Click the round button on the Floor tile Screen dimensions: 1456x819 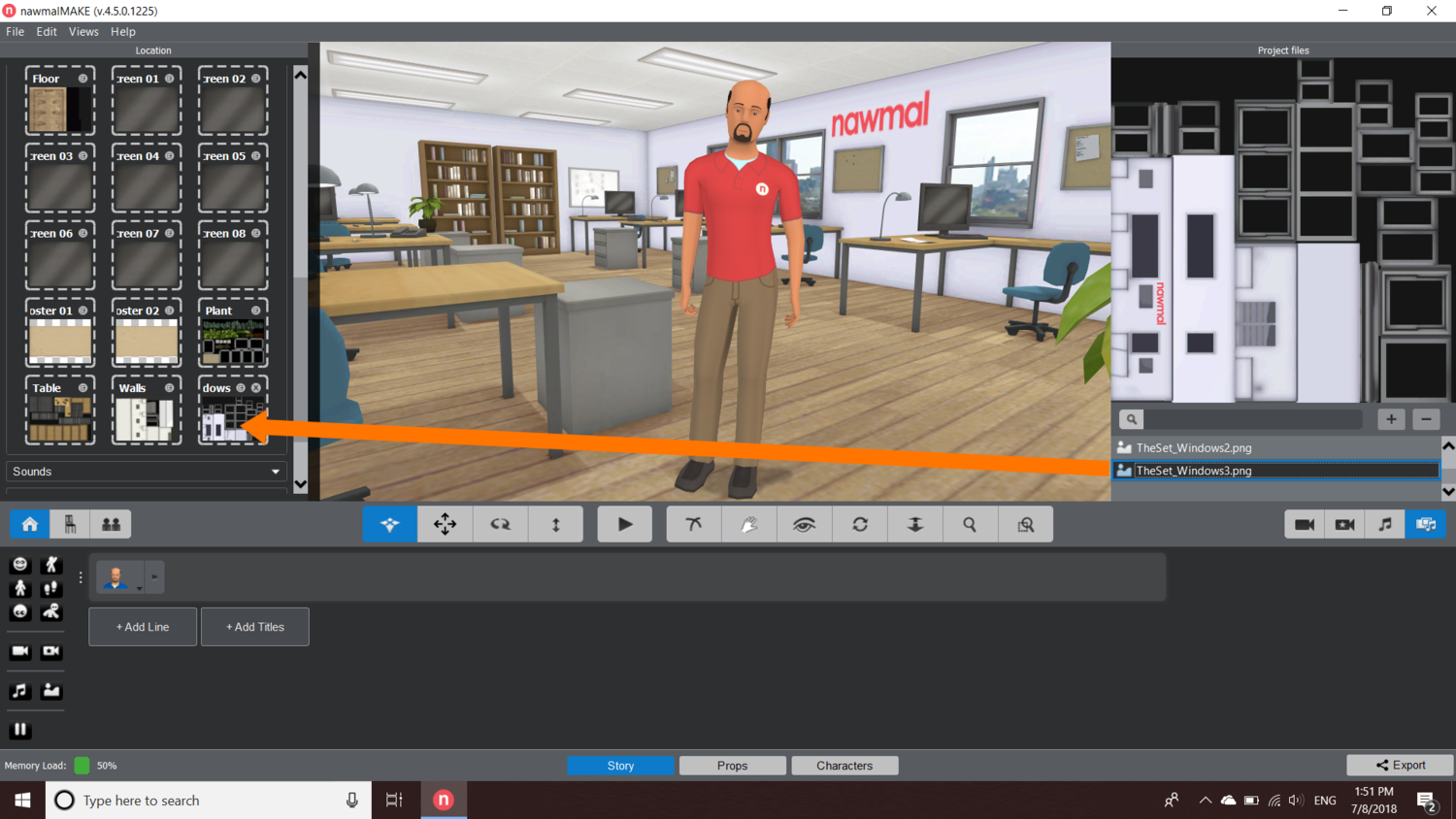tap(83, 79)
